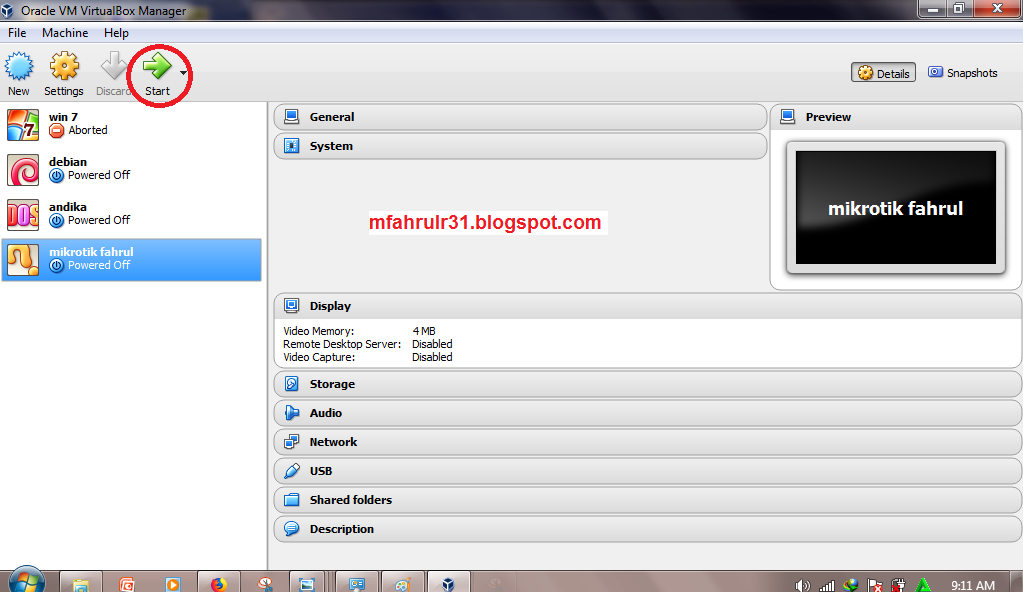
Task: Click the green Start arrow icon
Action: click(157, 65)
